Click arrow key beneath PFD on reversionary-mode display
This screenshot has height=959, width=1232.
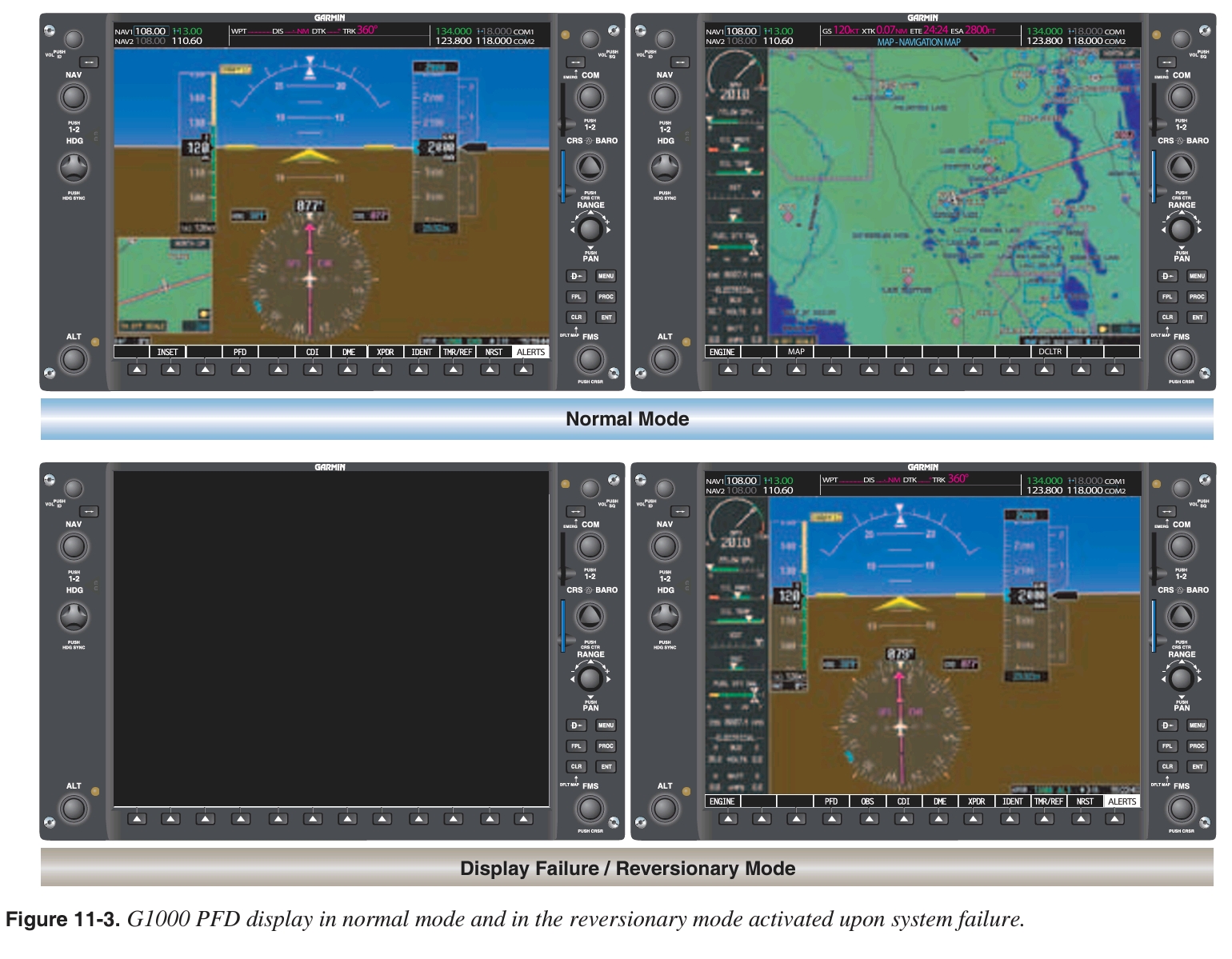832,819
